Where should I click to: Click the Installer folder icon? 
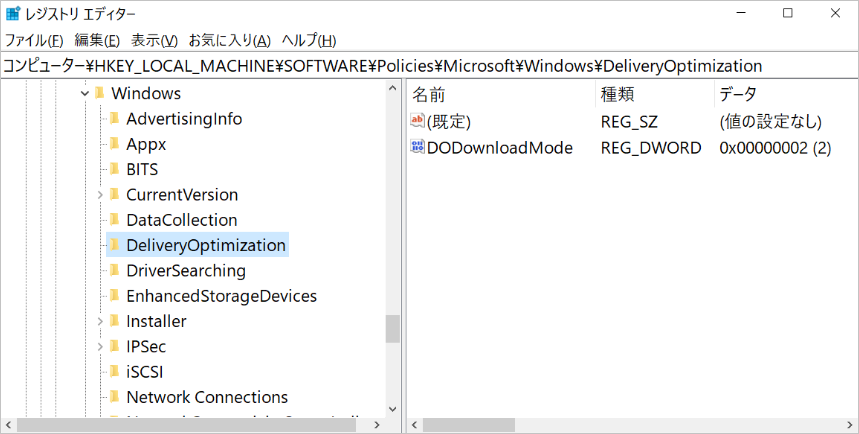coord(114,321)
